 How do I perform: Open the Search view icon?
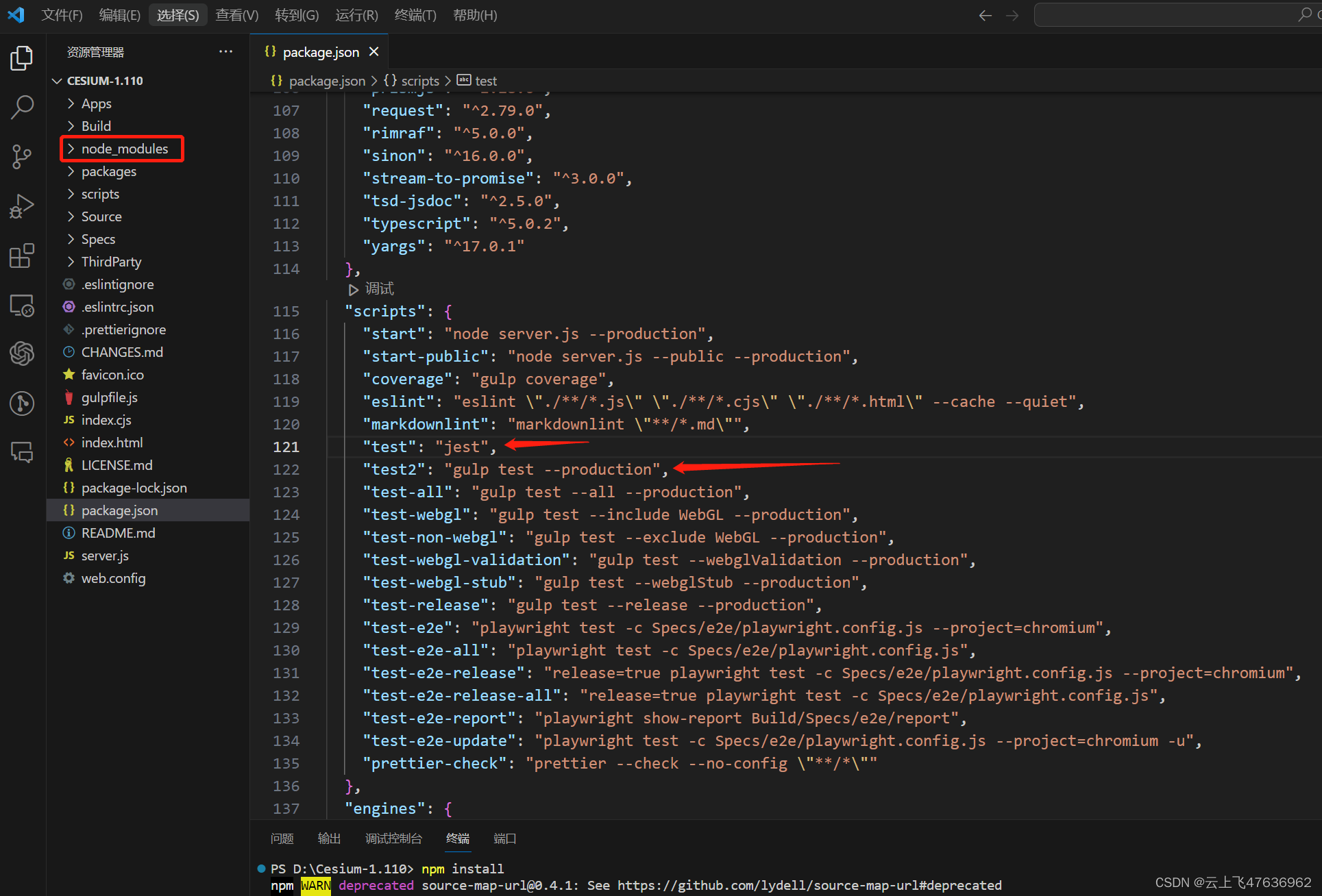(22, 108)
